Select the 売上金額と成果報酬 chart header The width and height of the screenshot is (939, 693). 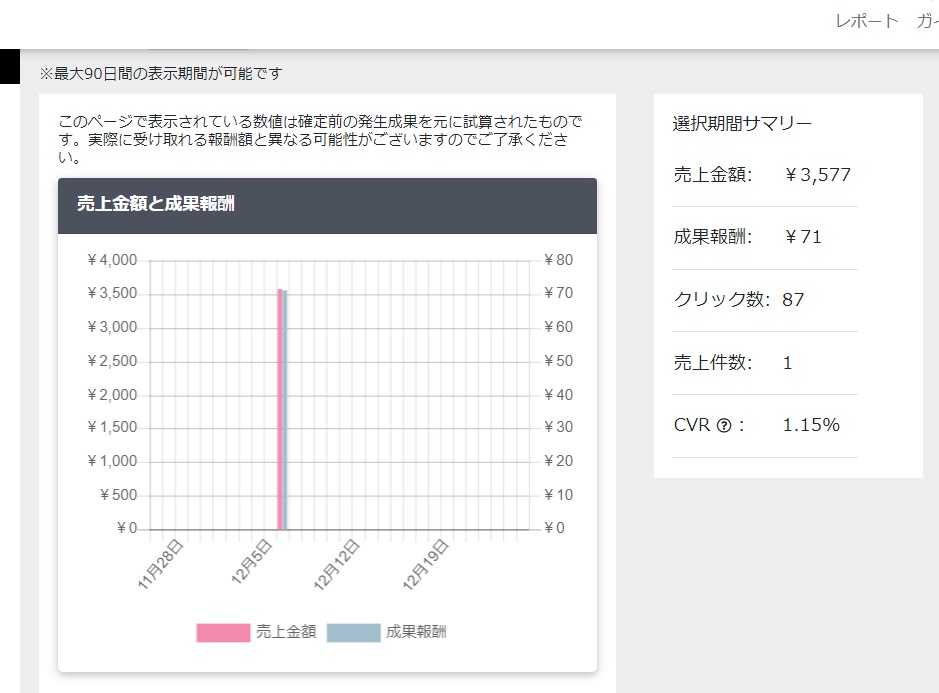tap(327, 205)
